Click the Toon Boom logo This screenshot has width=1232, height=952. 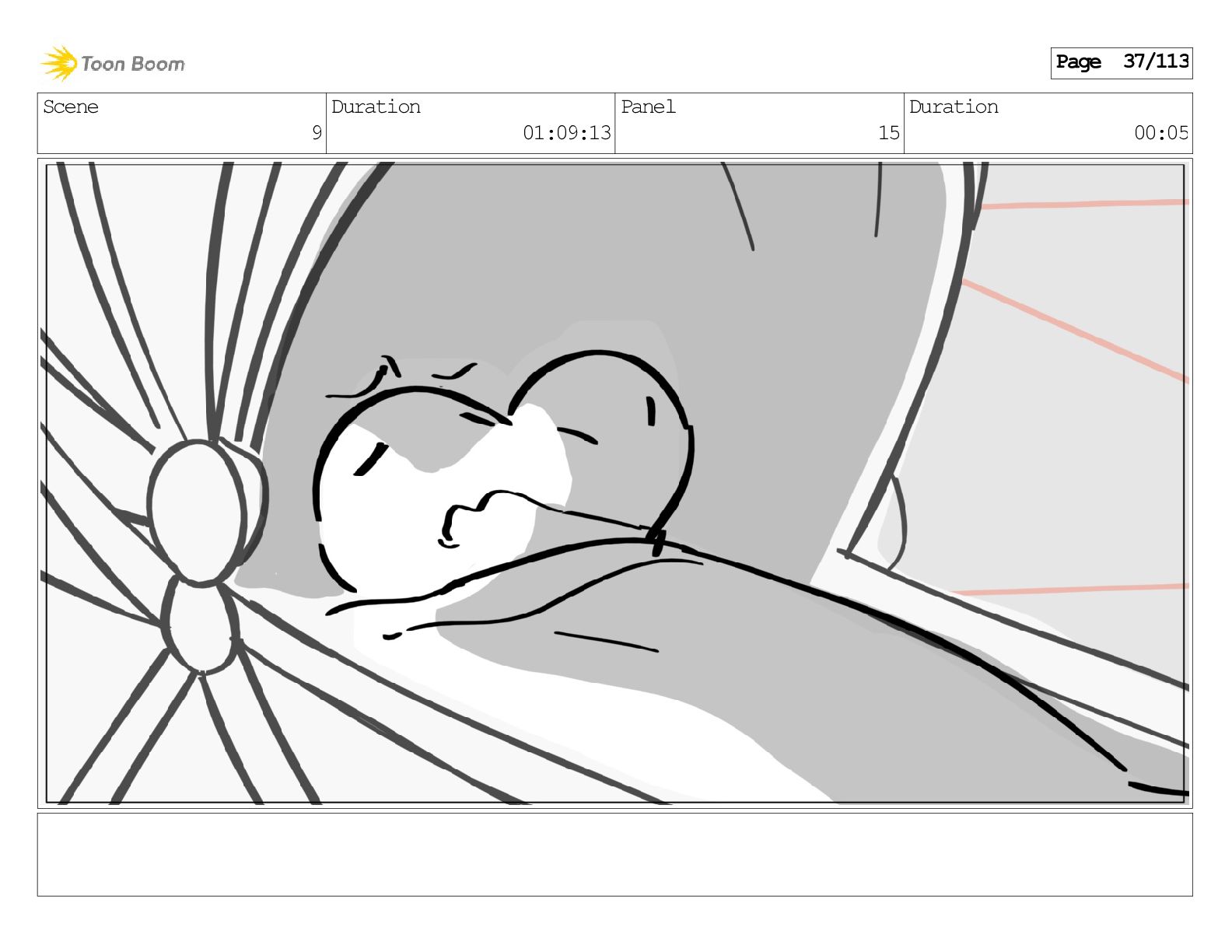click(113, 63)
